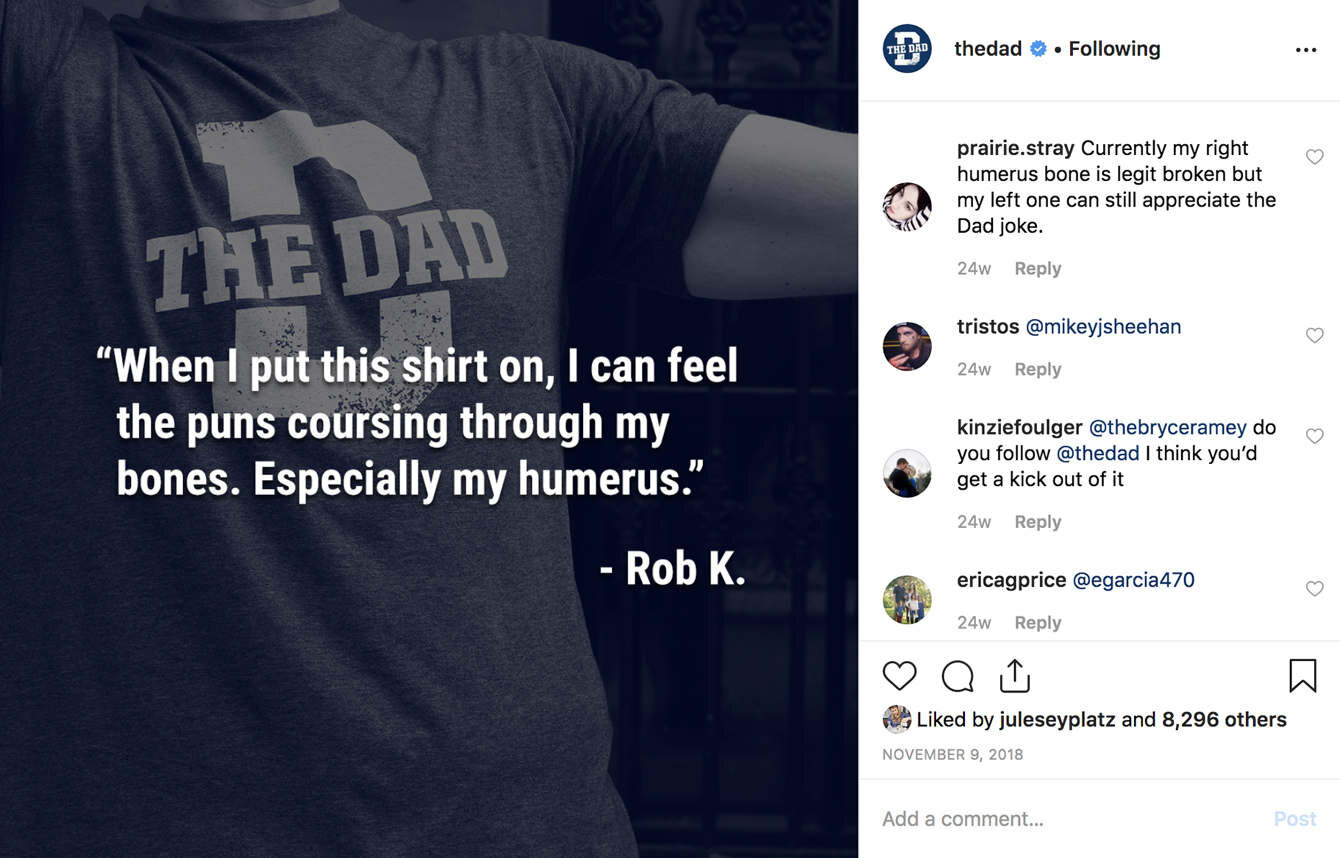This screenshot has height=858, width=1340.
Task: Click thedad profile logo in header
Action: pyautogui.click(x=907, y=49)
